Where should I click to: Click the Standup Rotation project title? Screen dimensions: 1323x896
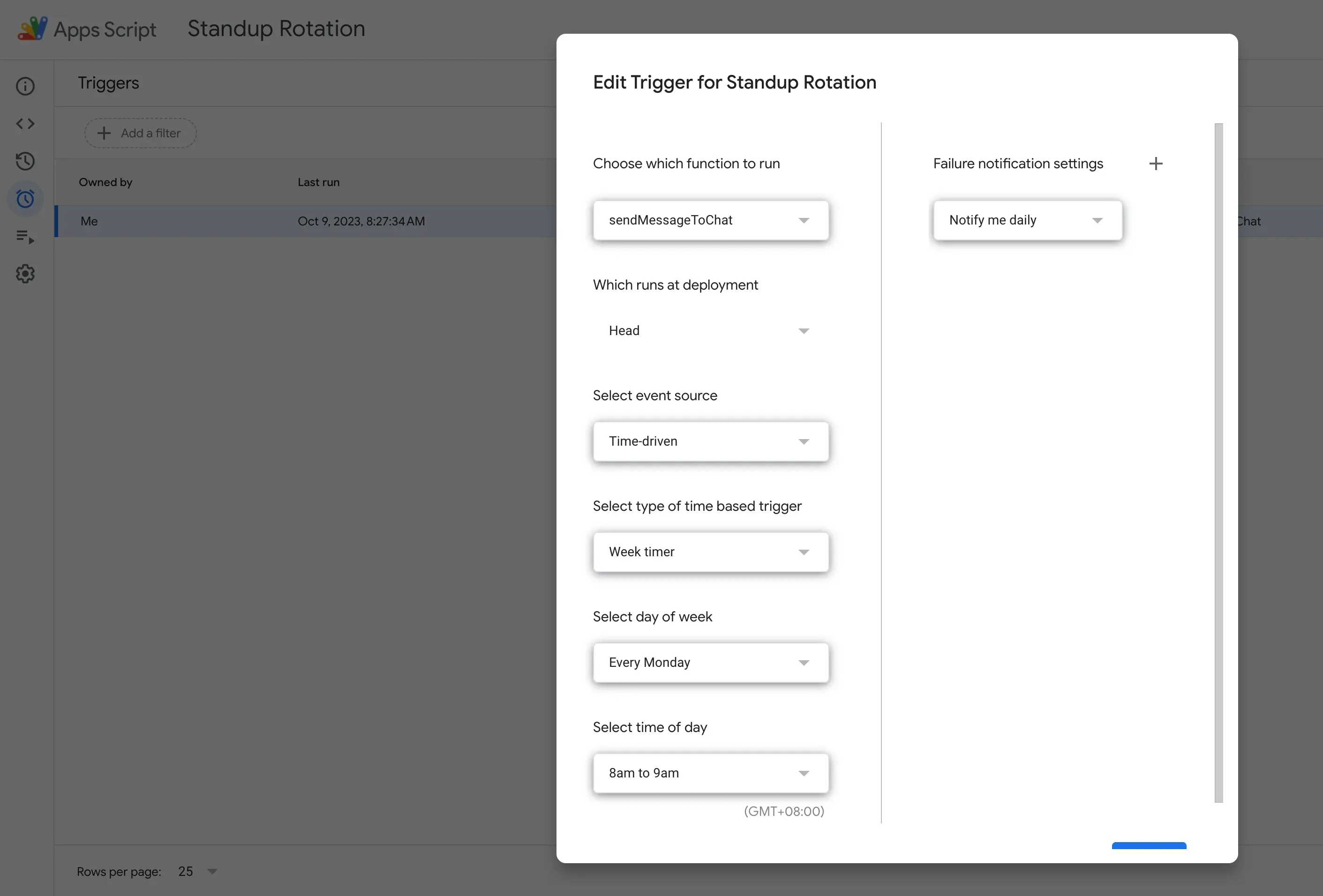click(277, 29)
